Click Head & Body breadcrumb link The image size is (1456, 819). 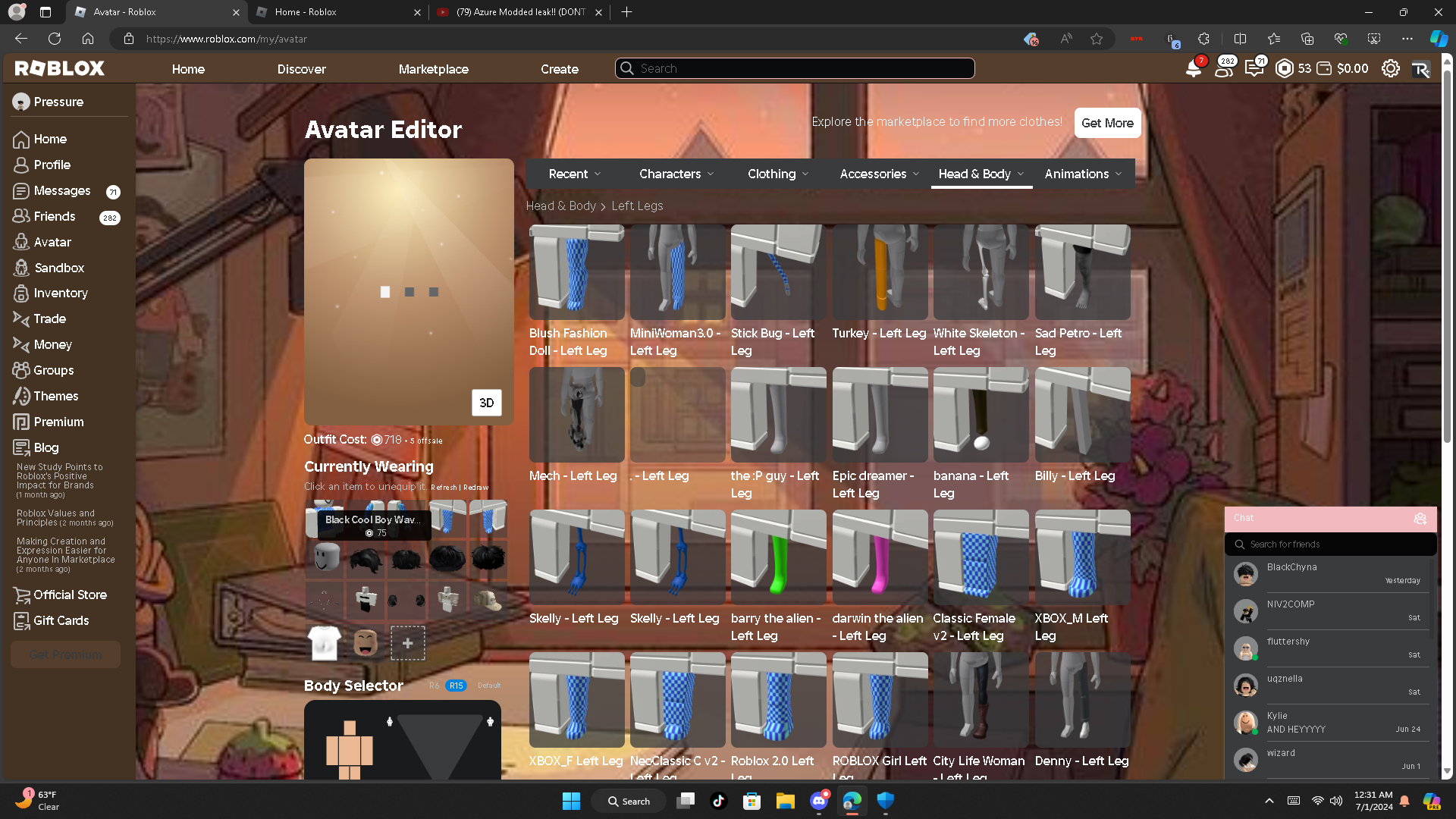pos(561,206)
